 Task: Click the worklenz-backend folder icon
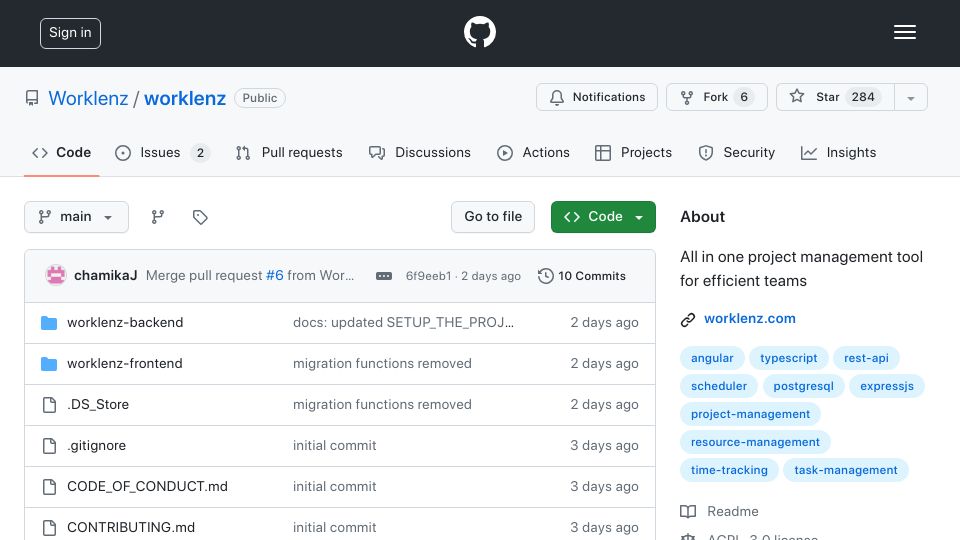click(49, 323)
